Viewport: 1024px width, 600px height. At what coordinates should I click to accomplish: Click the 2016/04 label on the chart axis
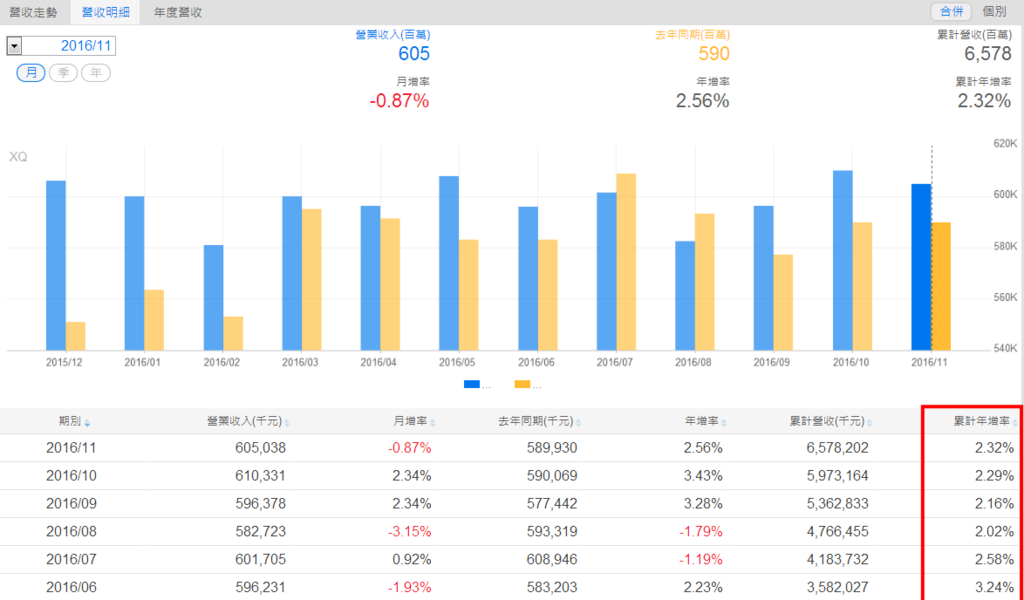pyautogui.click(x=379, y=362)
